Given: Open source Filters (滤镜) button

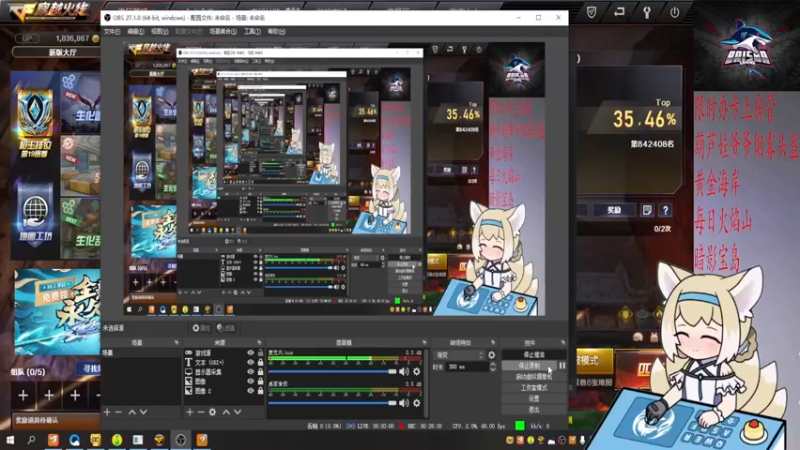Looking at the screenshot, I should click(x=226, y=328).
